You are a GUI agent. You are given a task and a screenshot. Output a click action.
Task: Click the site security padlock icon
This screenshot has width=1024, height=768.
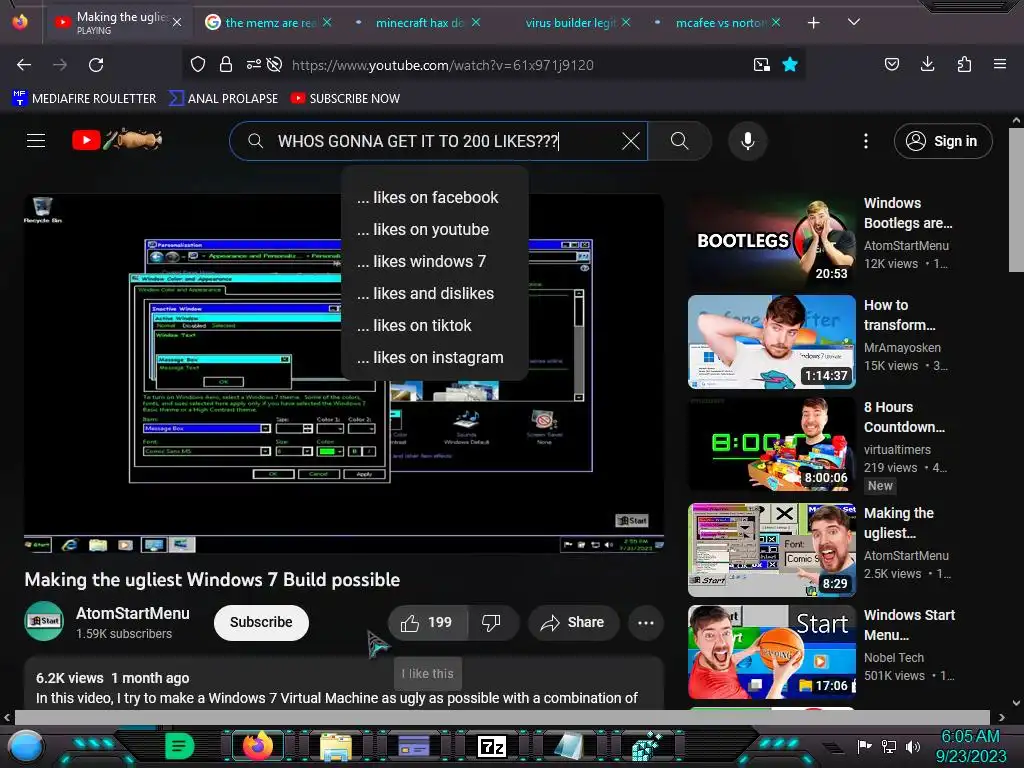click(226, 65)
